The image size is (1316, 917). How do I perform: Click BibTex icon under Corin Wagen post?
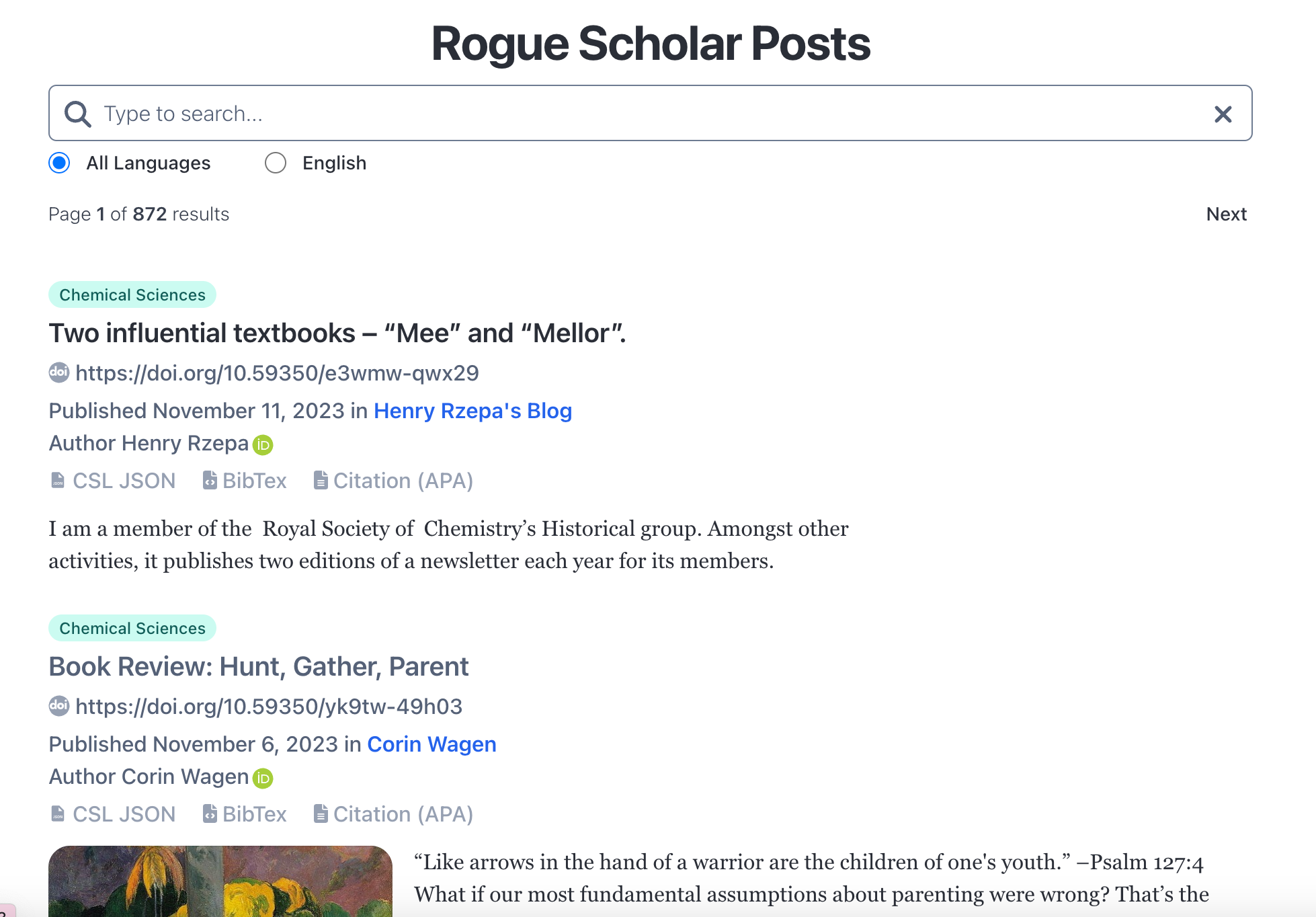(x=210, y=814)
